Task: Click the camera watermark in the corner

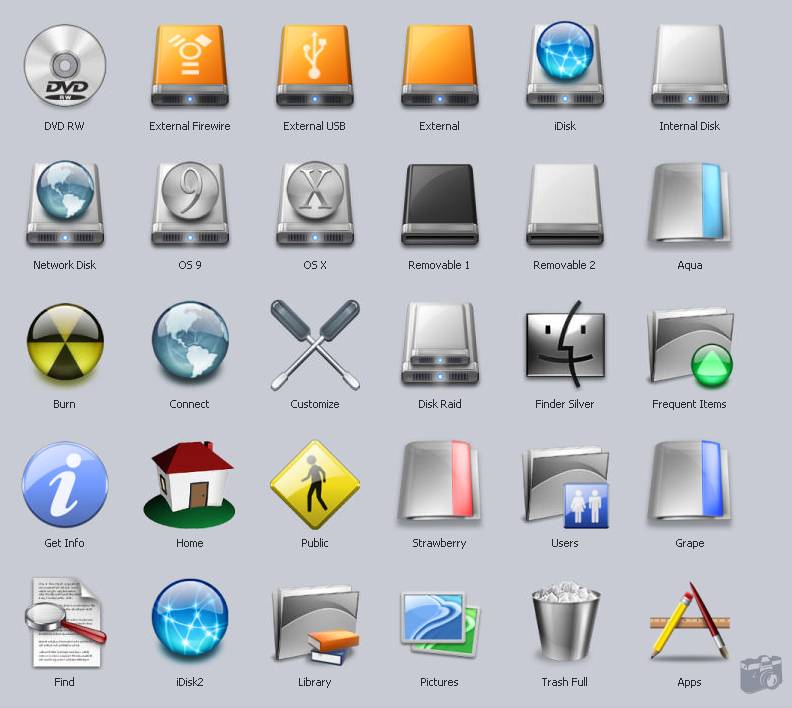Action: coord(760,674)
